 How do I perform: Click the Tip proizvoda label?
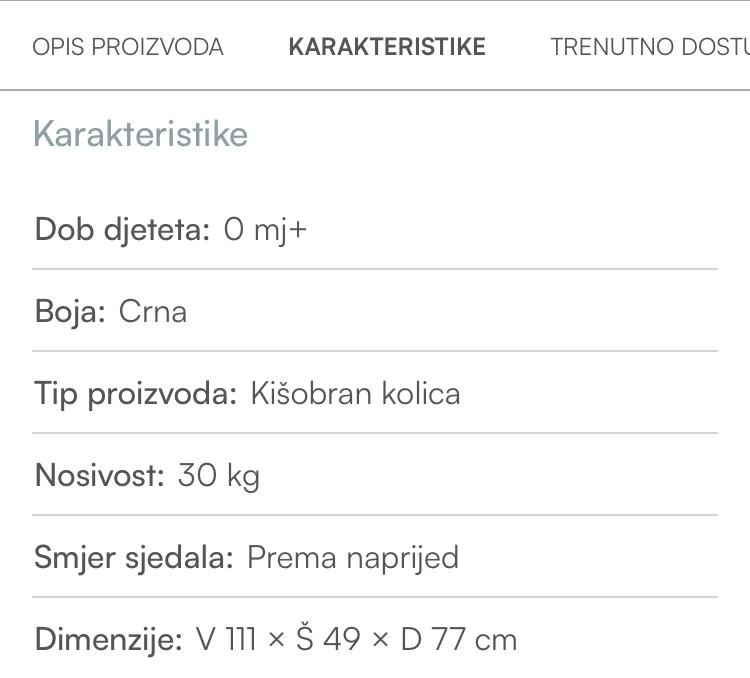(x=135, y=393)
